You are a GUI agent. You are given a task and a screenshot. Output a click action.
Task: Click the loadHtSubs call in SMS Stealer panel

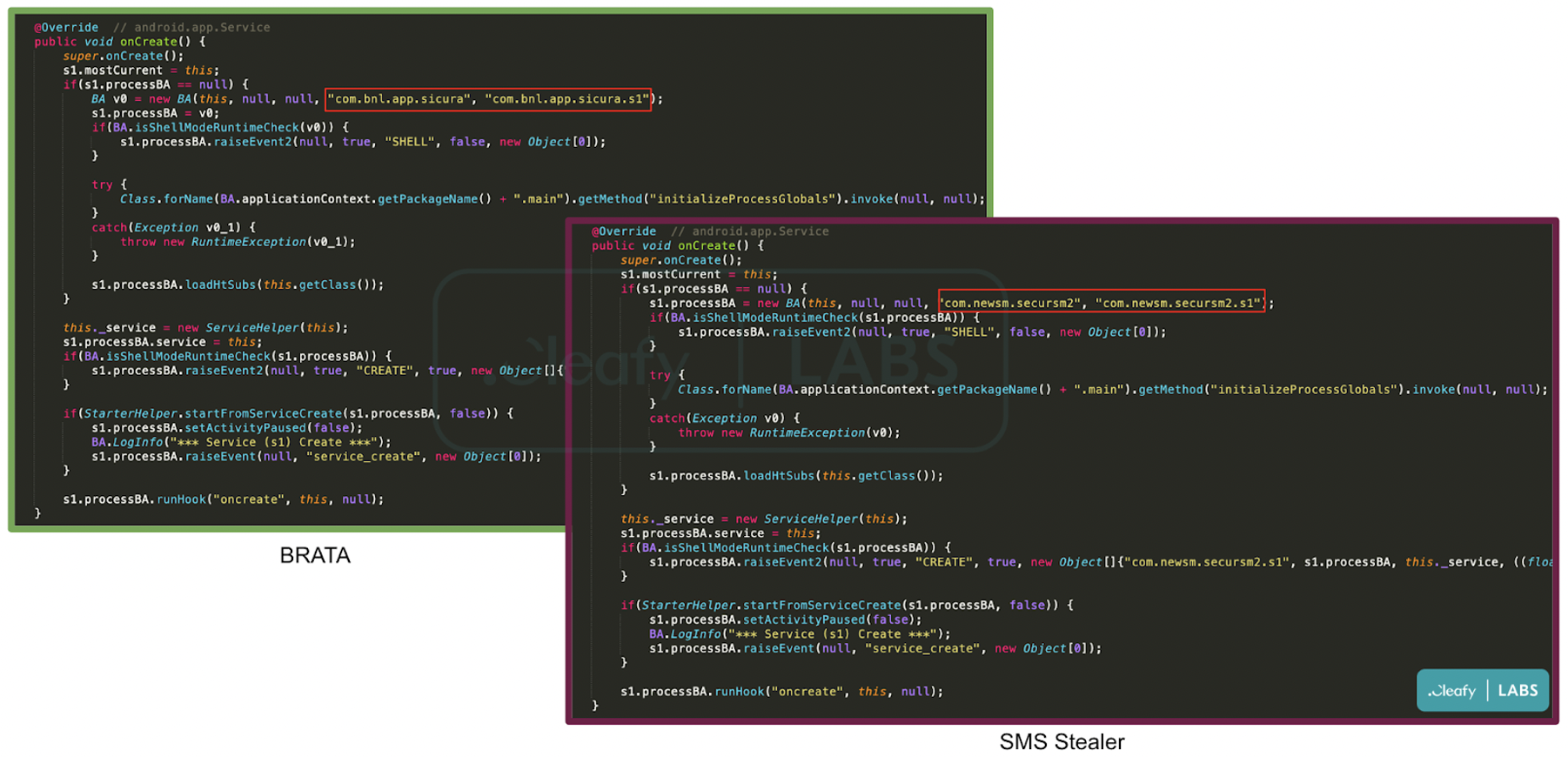point(796,476)
